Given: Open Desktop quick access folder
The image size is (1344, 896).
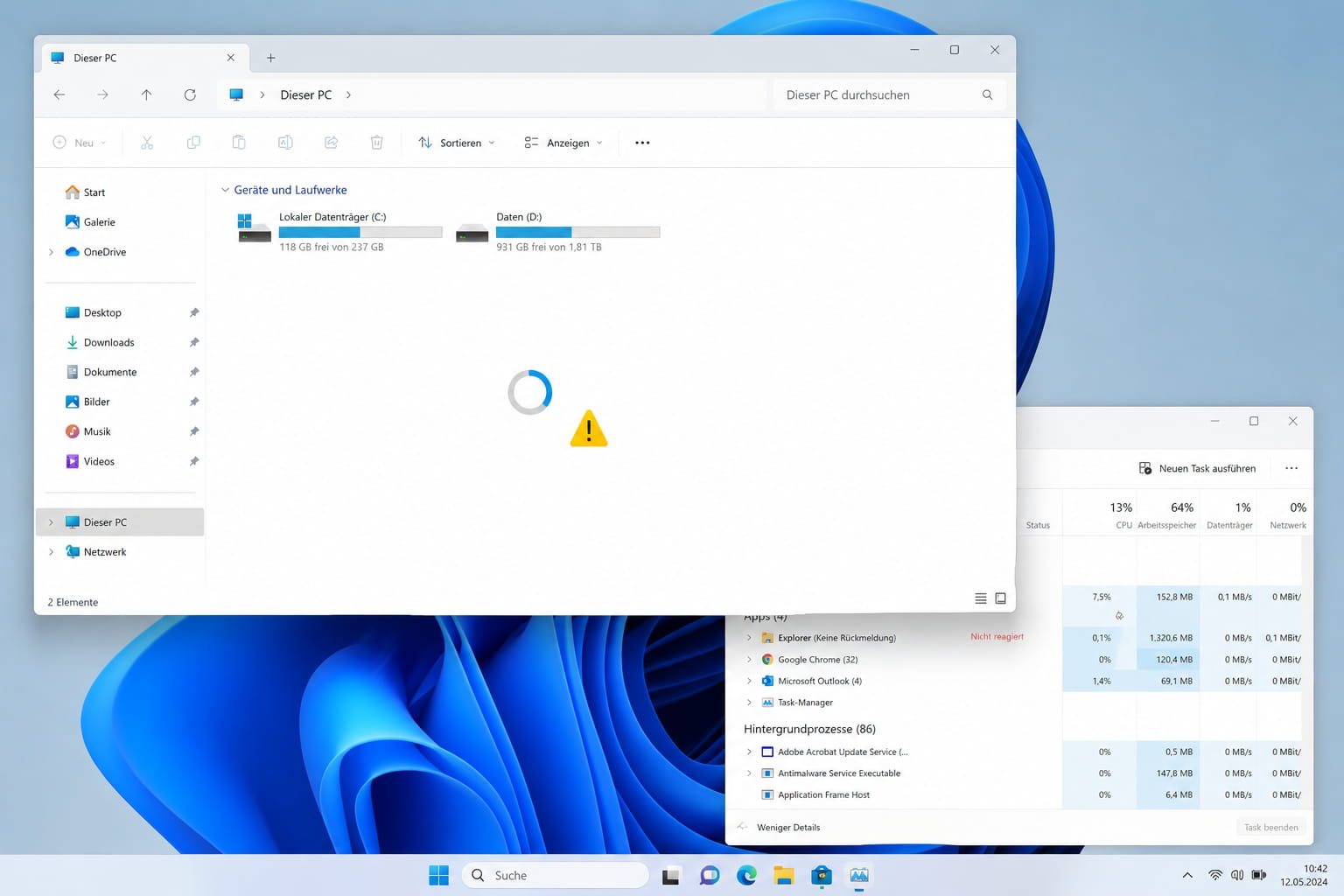Looking at the screenshot, I should pyautogui.click(x=93, y=312).
